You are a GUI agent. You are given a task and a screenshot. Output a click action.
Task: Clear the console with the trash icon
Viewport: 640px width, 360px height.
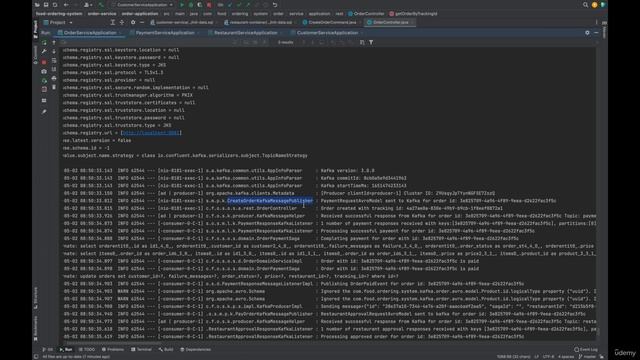pyautogui.click(x=54, y=87)
